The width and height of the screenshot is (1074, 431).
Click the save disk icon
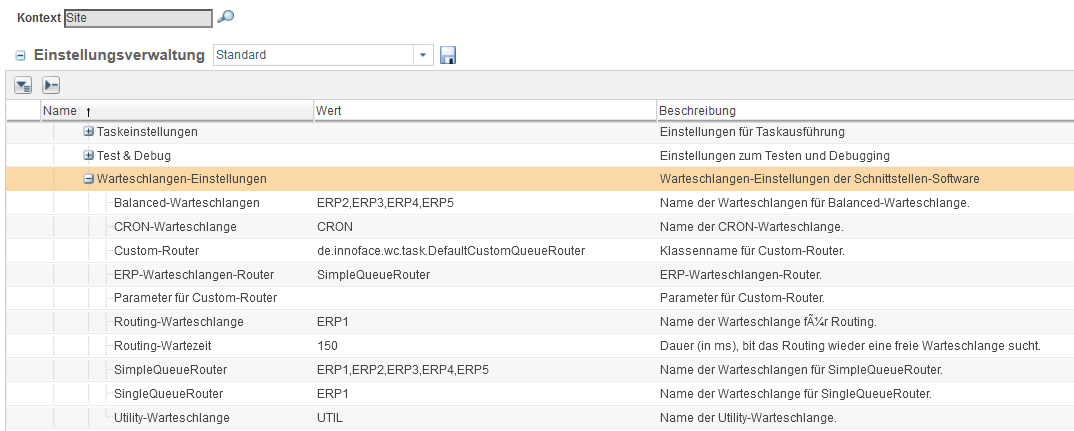(x=448, y=56)
